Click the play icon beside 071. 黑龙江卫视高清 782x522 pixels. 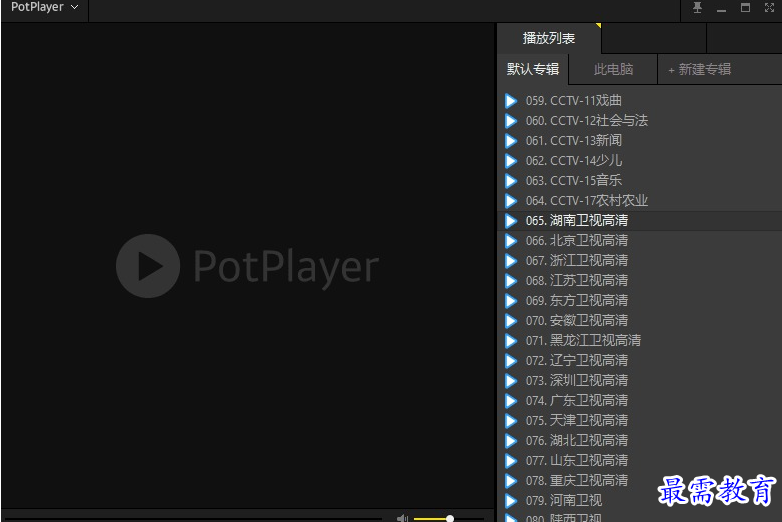click(x=511, y=341)
